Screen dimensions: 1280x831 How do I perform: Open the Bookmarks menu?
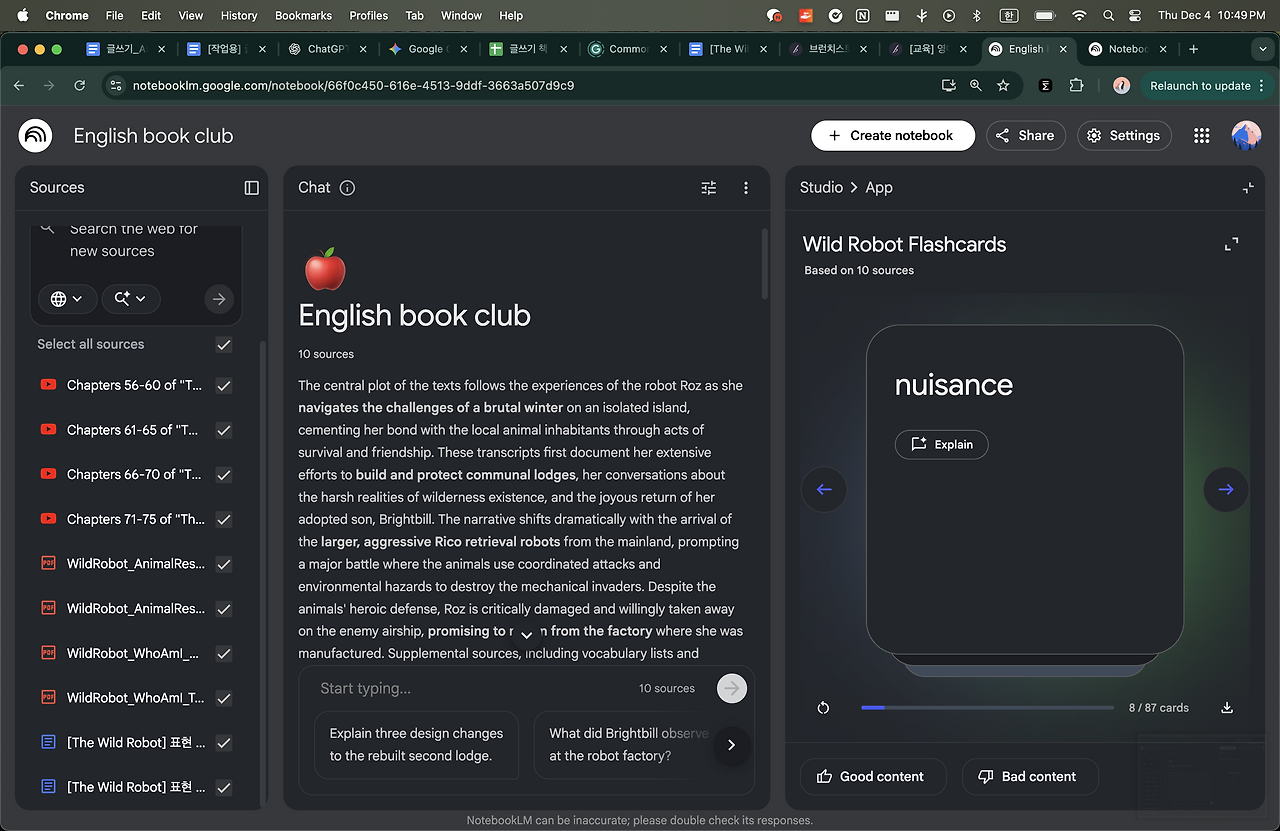tap(303, 16)
